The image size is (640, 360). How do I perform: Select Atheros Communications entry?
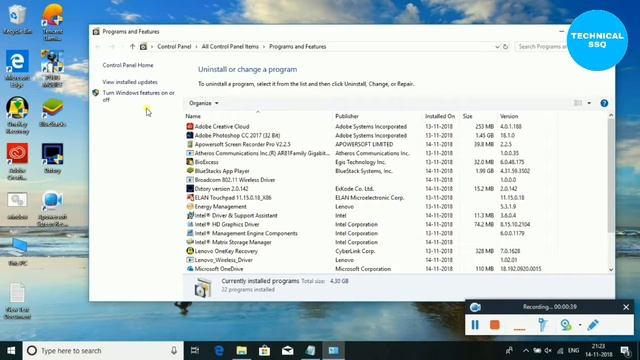(x=262, y=153)
